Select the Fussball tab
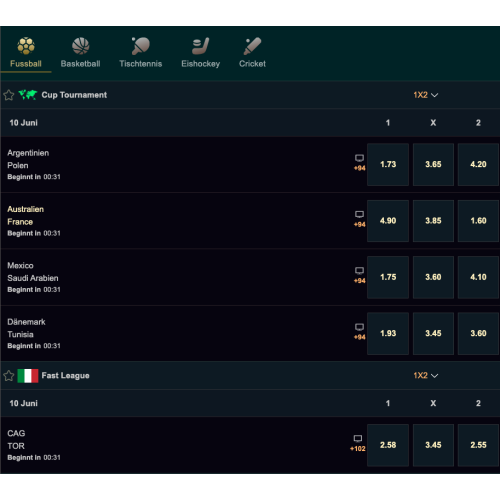 tap(26, 53)
